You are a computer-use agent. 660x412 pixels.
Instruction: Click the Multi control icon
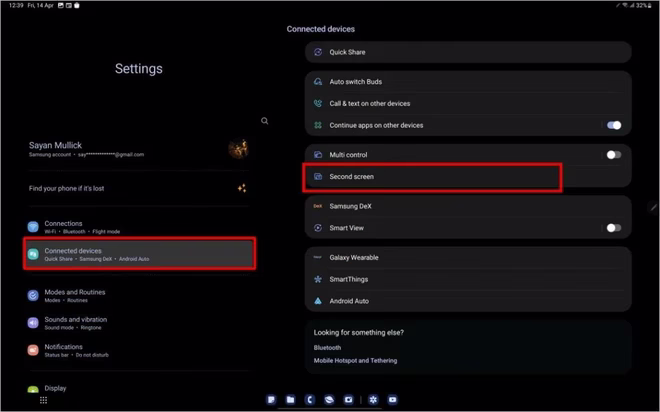318,155
